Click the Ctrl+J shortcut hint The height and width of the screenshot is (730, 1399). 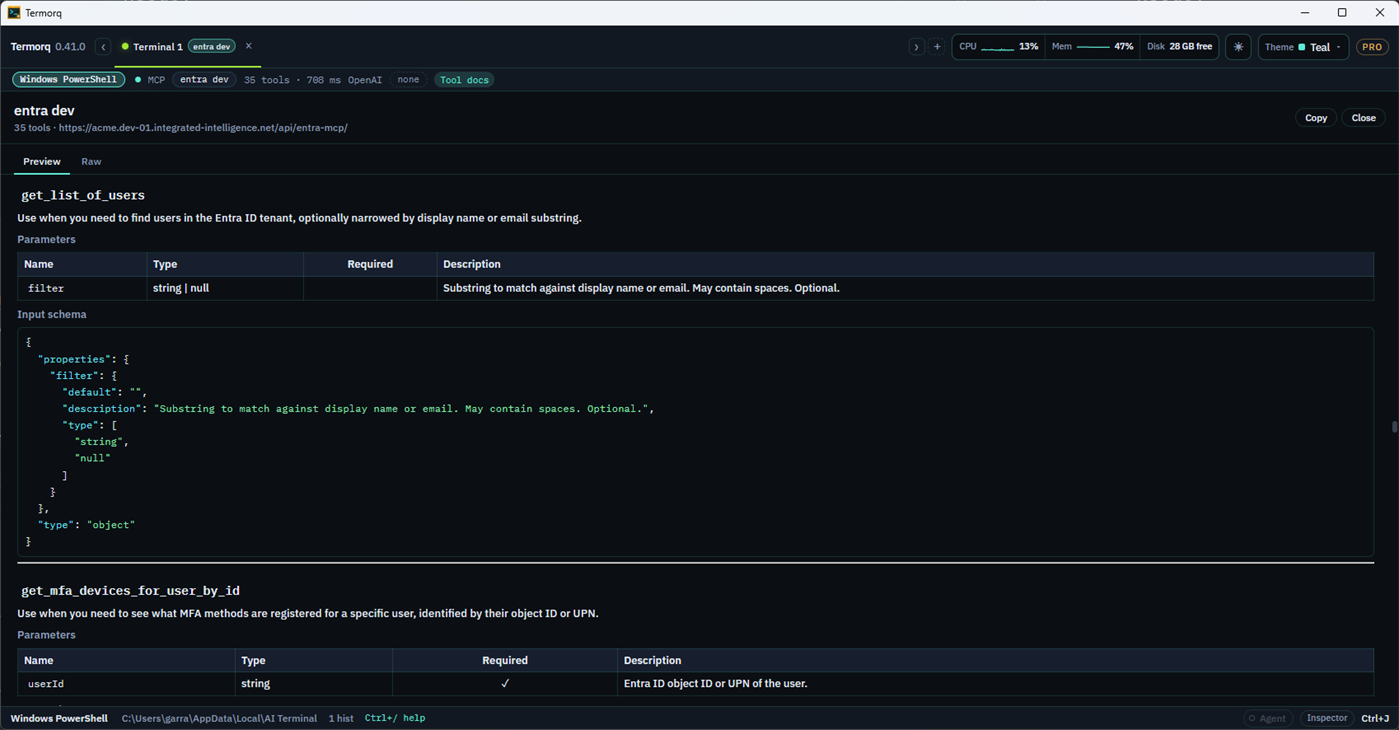(x=1375, y=718)
